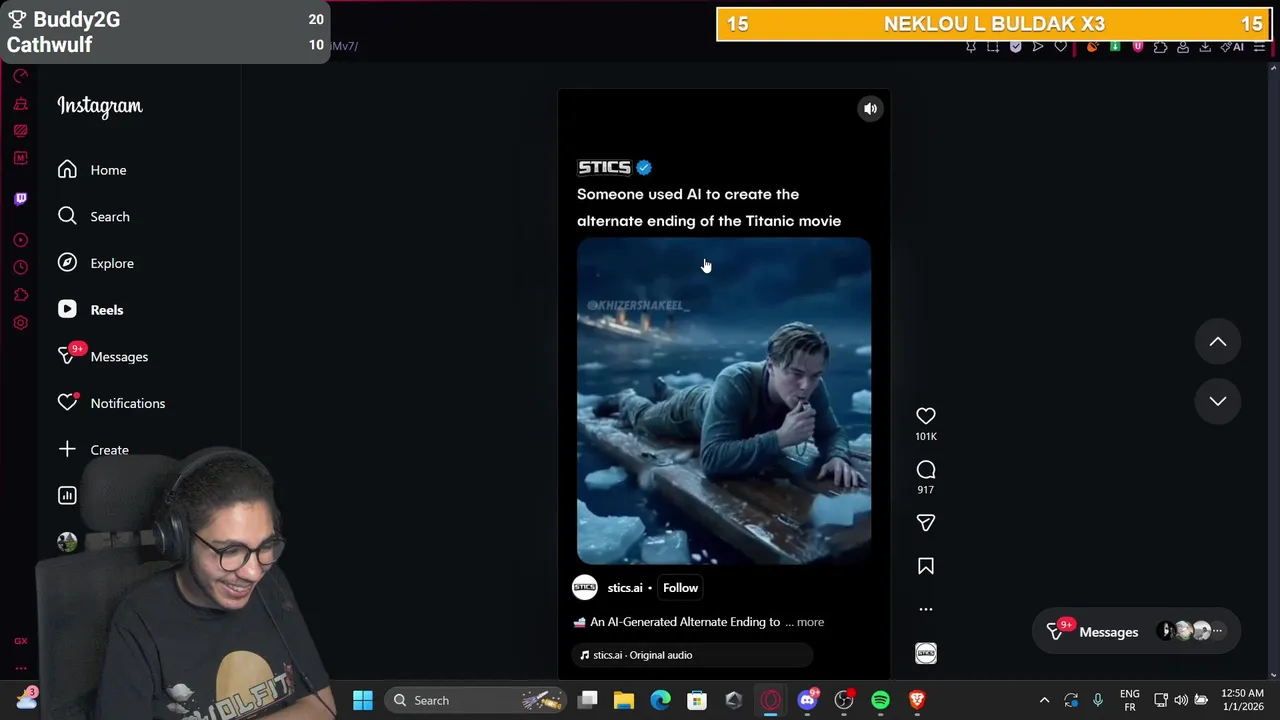Click browser send flow arrow icon
Viewport: 1280px width, 720px height.
click(x=1038, y=47)
